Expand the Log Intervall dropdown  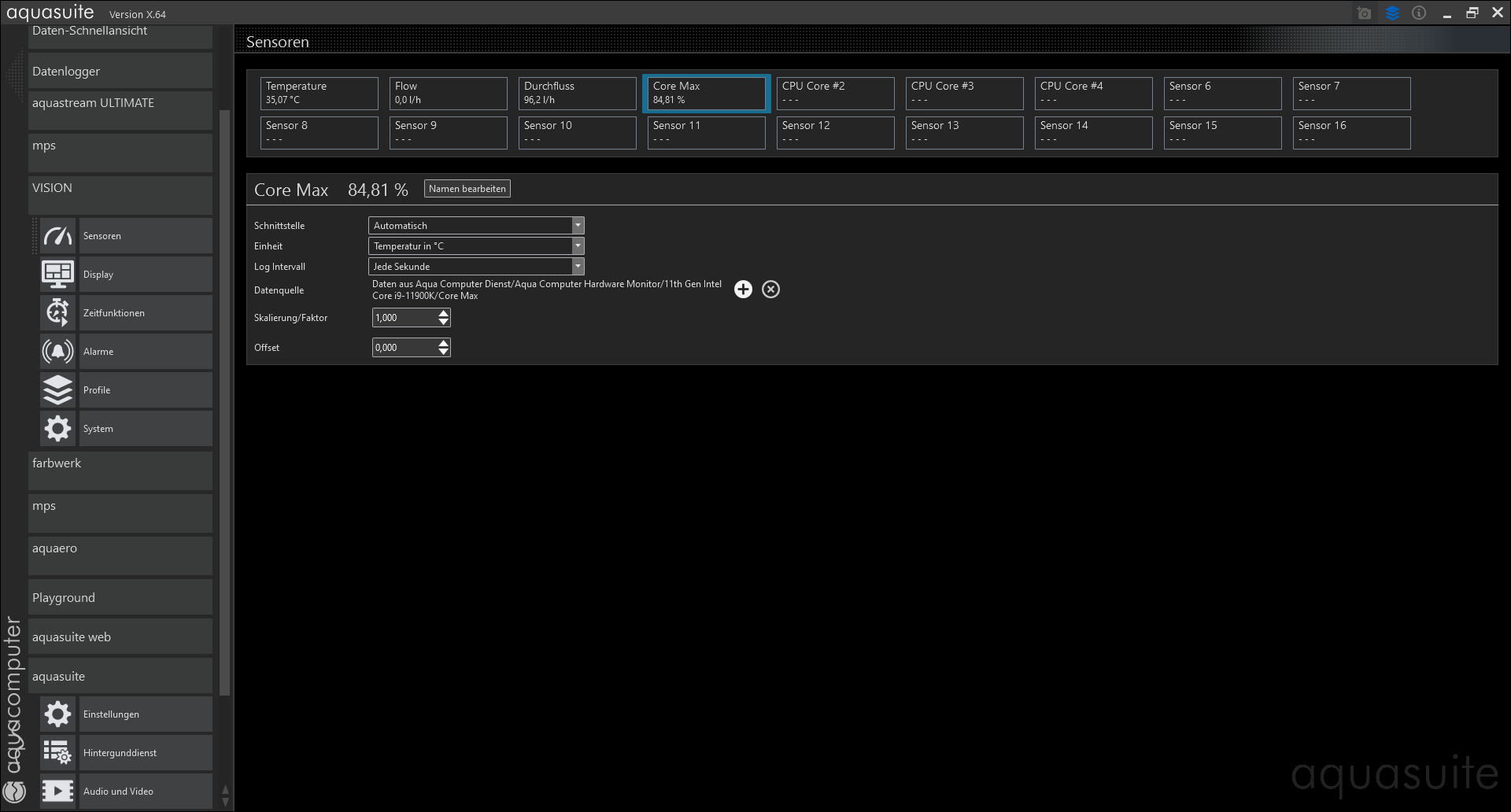pos(578,267)
